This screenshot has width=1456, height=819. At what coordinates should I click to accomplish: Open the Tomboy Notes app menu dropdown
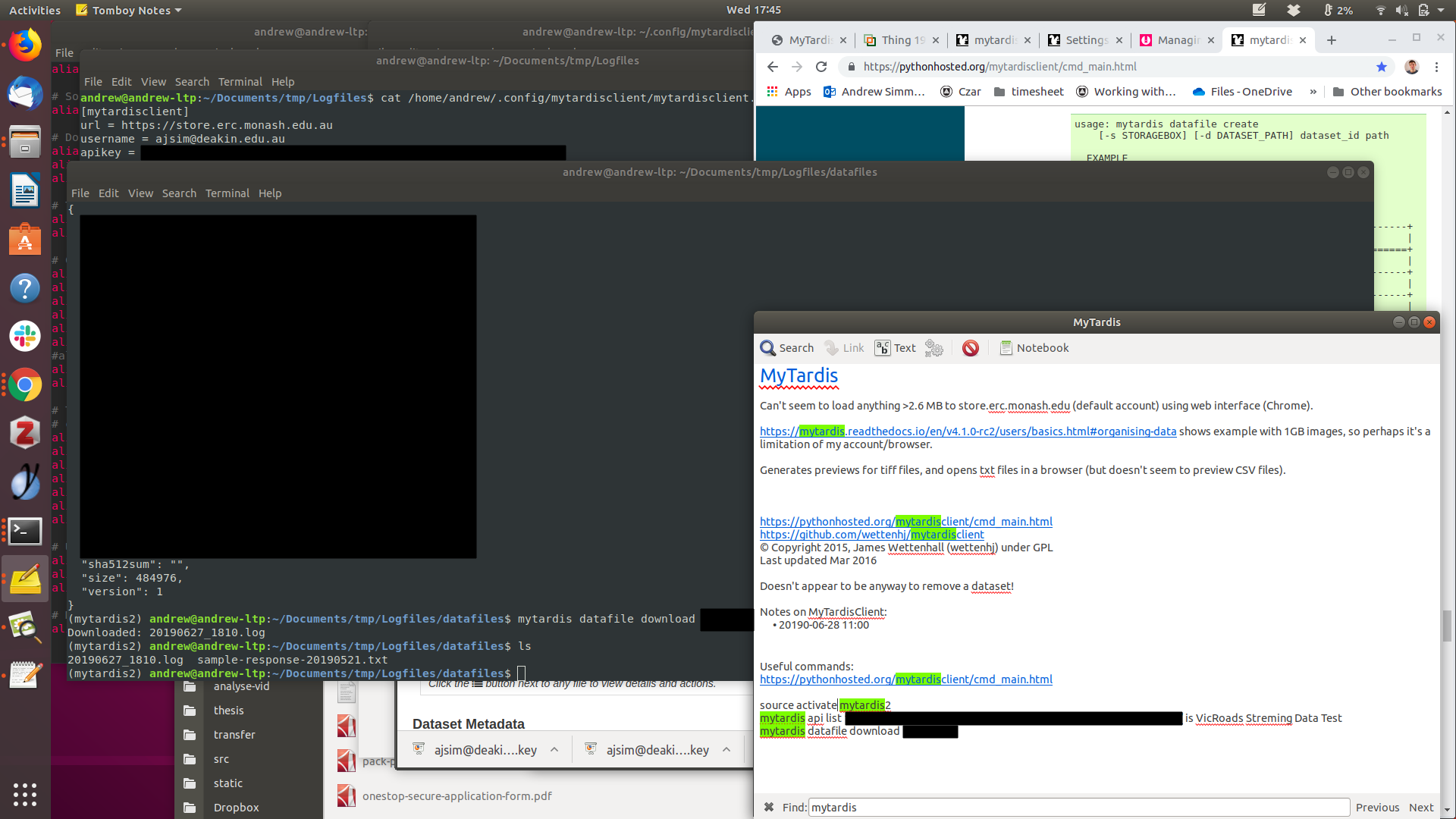pyautogui.click(x=130, y=11)
